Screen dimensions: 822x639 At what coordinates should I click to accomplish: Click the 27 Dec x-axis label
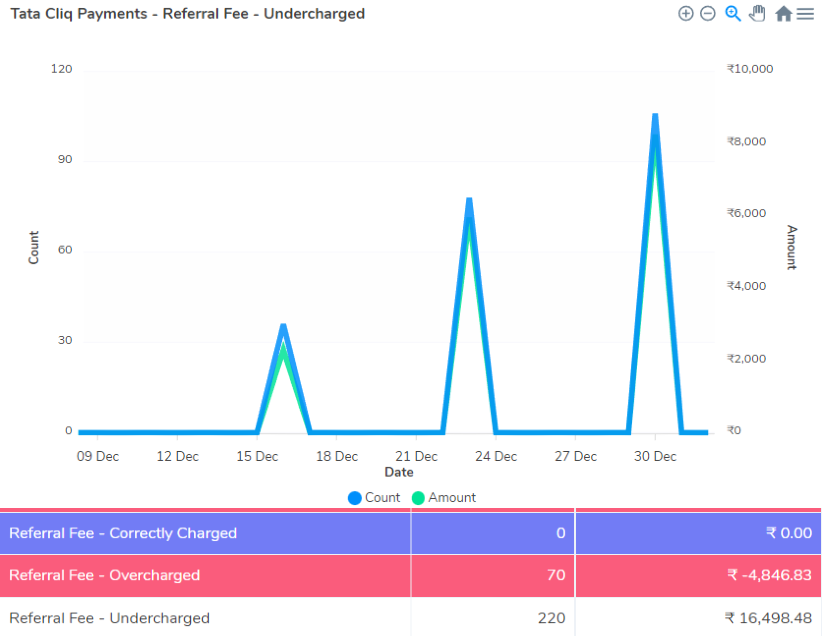pos(576,457)
